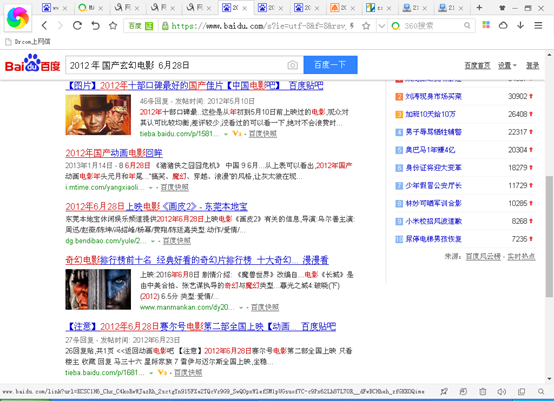Switch to the first tab labeled wv
Viewport: 554px width, 401px height.
coord(54,7)
